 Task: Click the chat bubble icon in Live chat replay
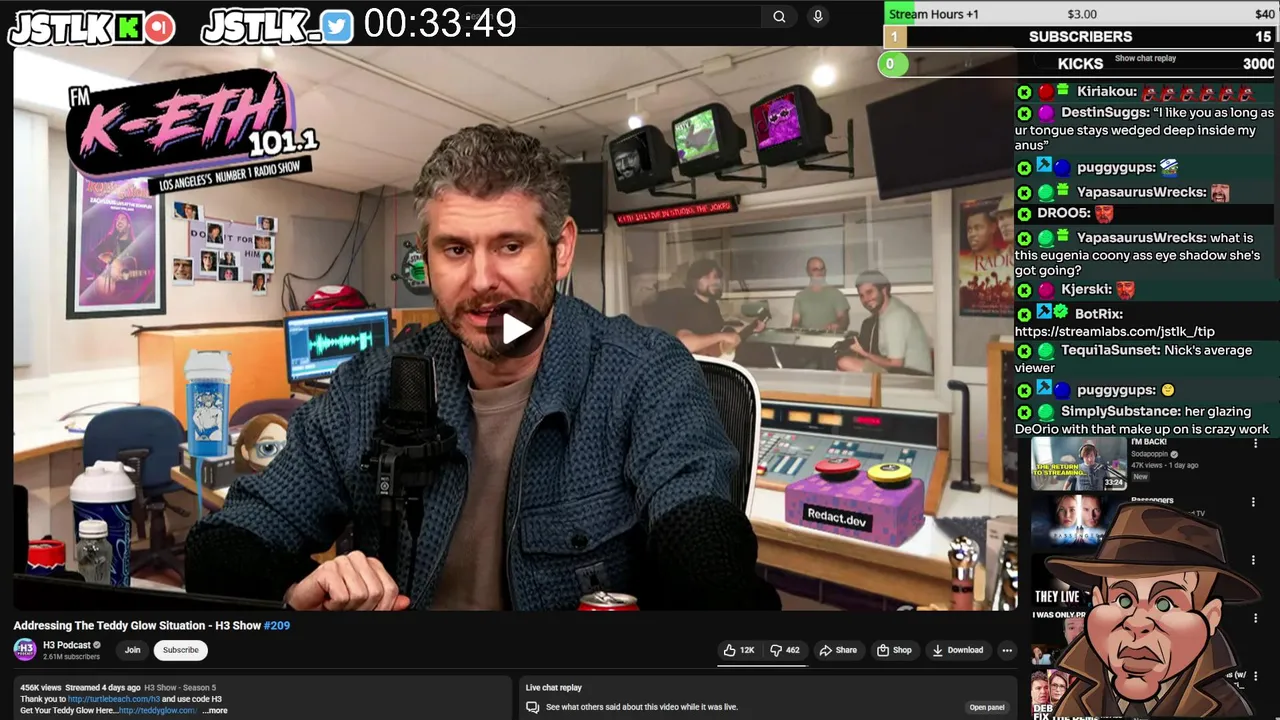click(533, 707)
